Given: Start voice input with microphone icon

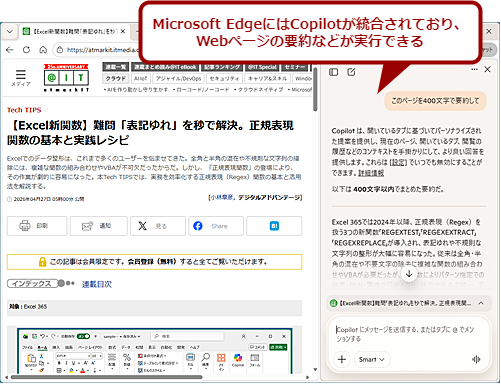Looking at the screenshot, I should click(x=476, y=359).
